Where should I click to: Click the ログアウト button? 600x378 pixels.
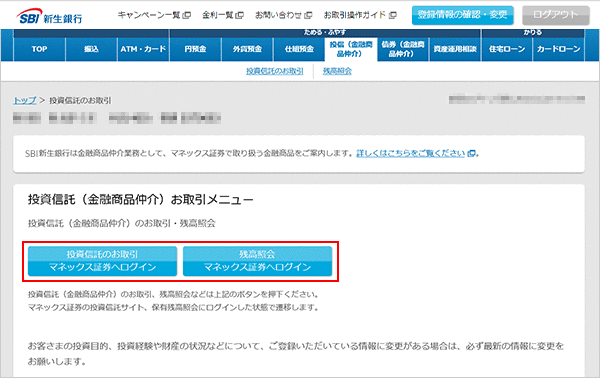click(x=556, y=15)
